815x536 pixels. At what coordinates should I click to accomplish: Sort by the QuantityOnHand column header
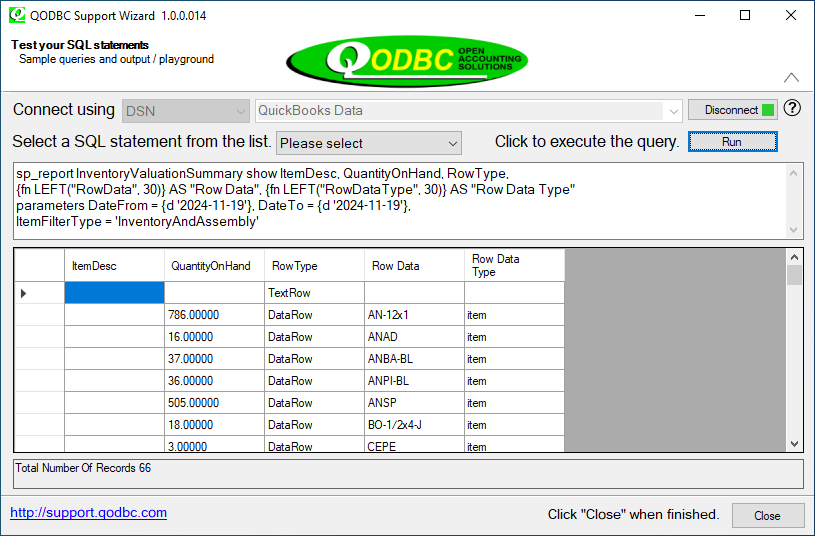214,266
